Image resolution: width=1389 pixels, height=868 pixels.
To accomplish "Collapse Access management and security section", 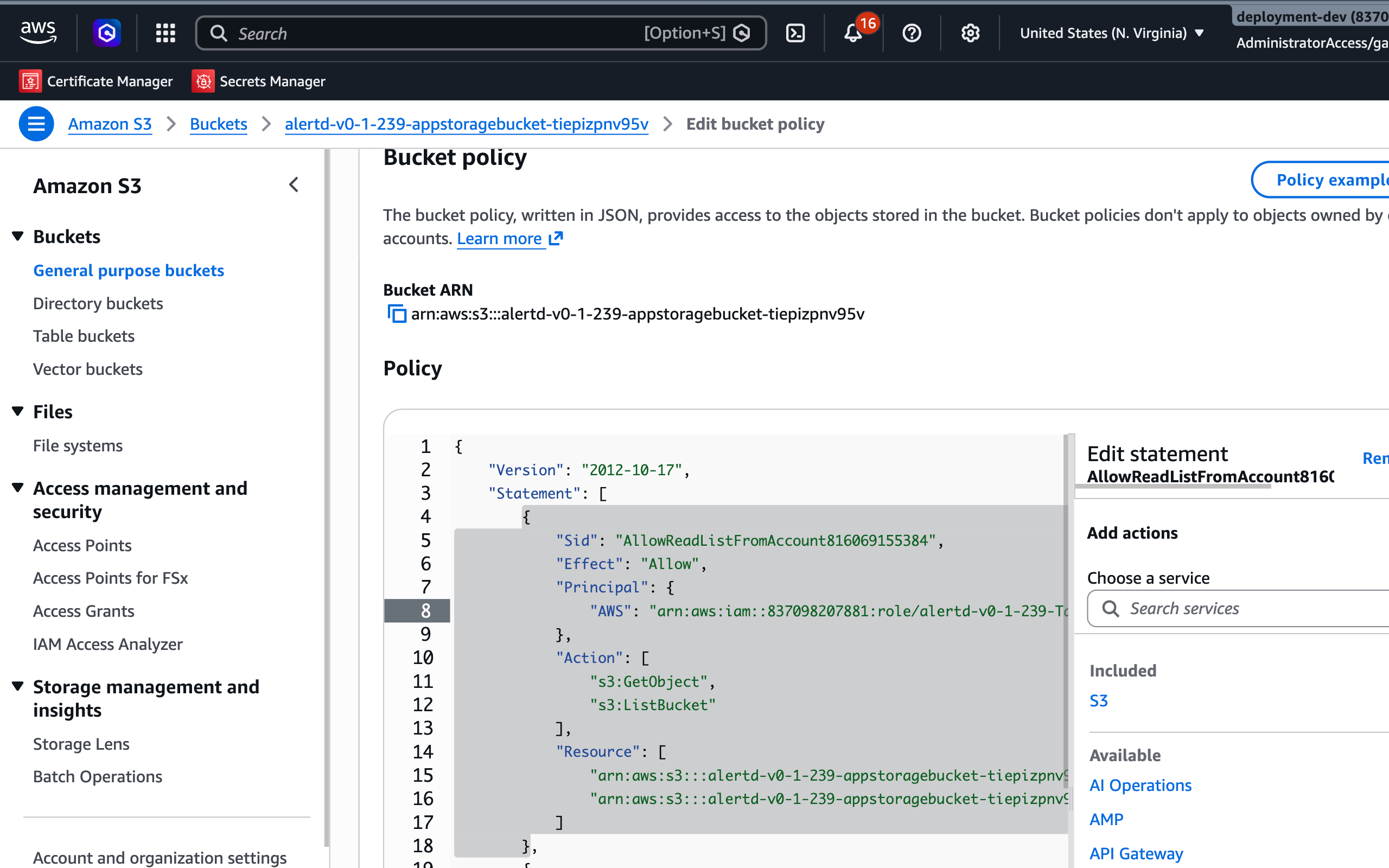I will tap(18, 487).
